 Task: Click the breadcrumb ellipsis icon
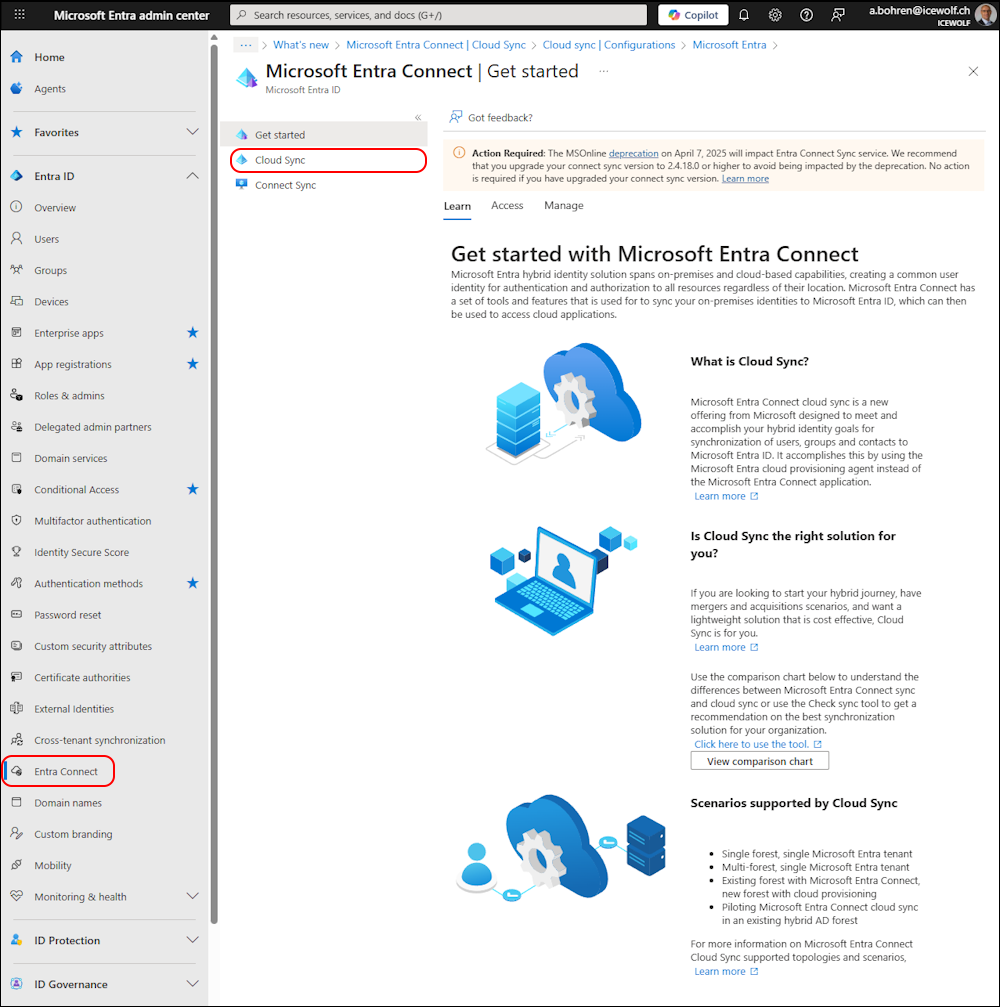(245, 45)
